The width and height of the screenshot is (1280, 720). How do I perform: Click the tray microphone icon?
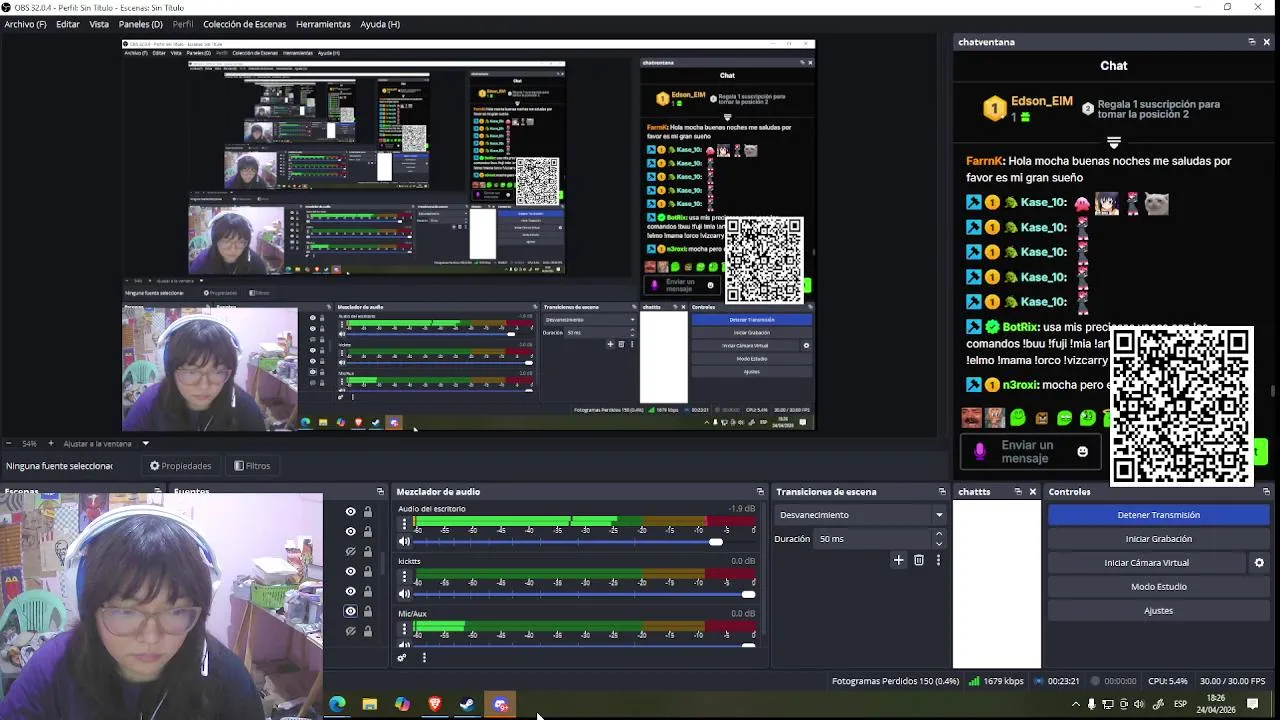(1091, 704)
